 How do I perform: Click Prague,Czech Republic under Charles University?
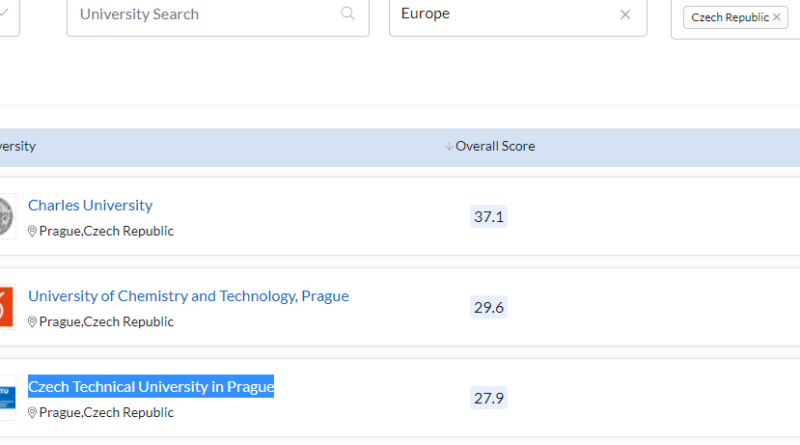106,231
